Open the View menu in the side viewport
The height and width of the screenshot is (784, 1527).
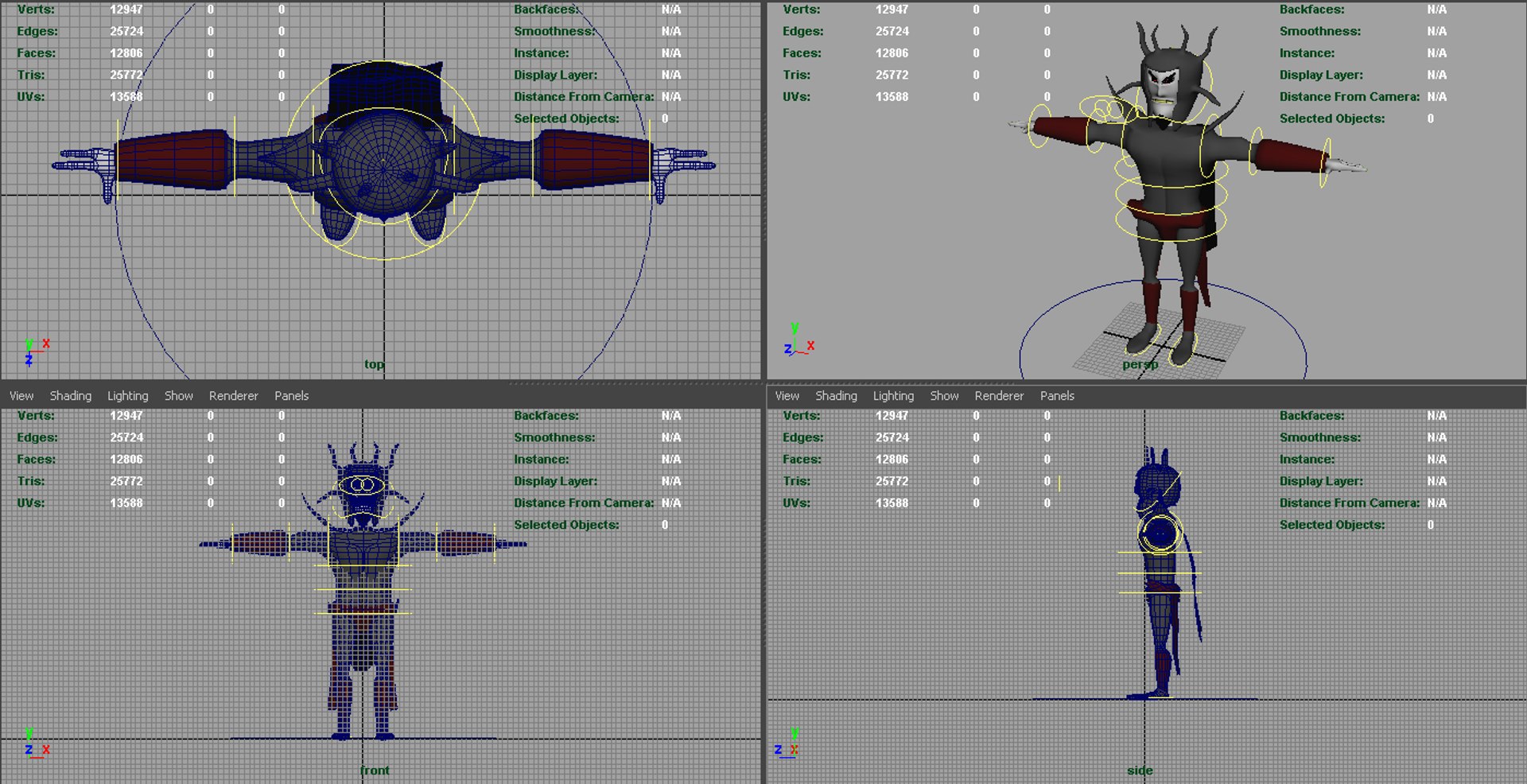(787, 396)
